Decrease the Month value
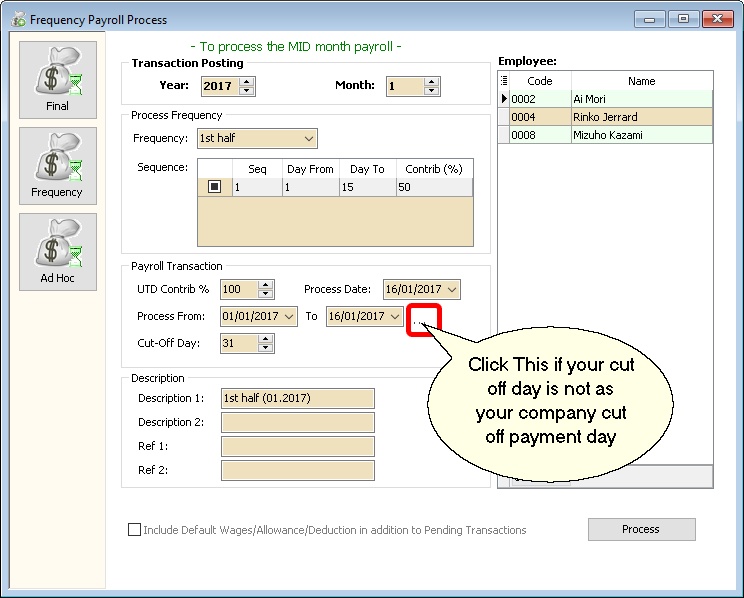 point(431,91)
